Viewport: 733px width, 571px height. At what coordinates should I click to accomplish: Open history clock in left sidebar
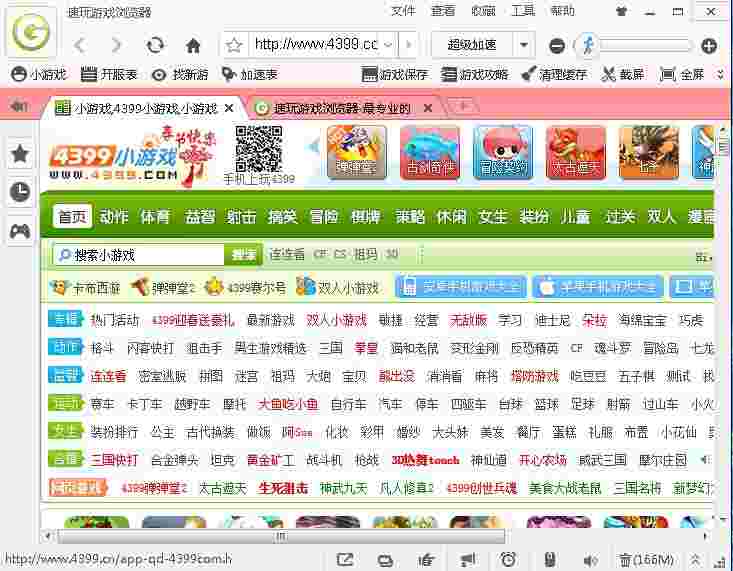click(x=20, y=192)
